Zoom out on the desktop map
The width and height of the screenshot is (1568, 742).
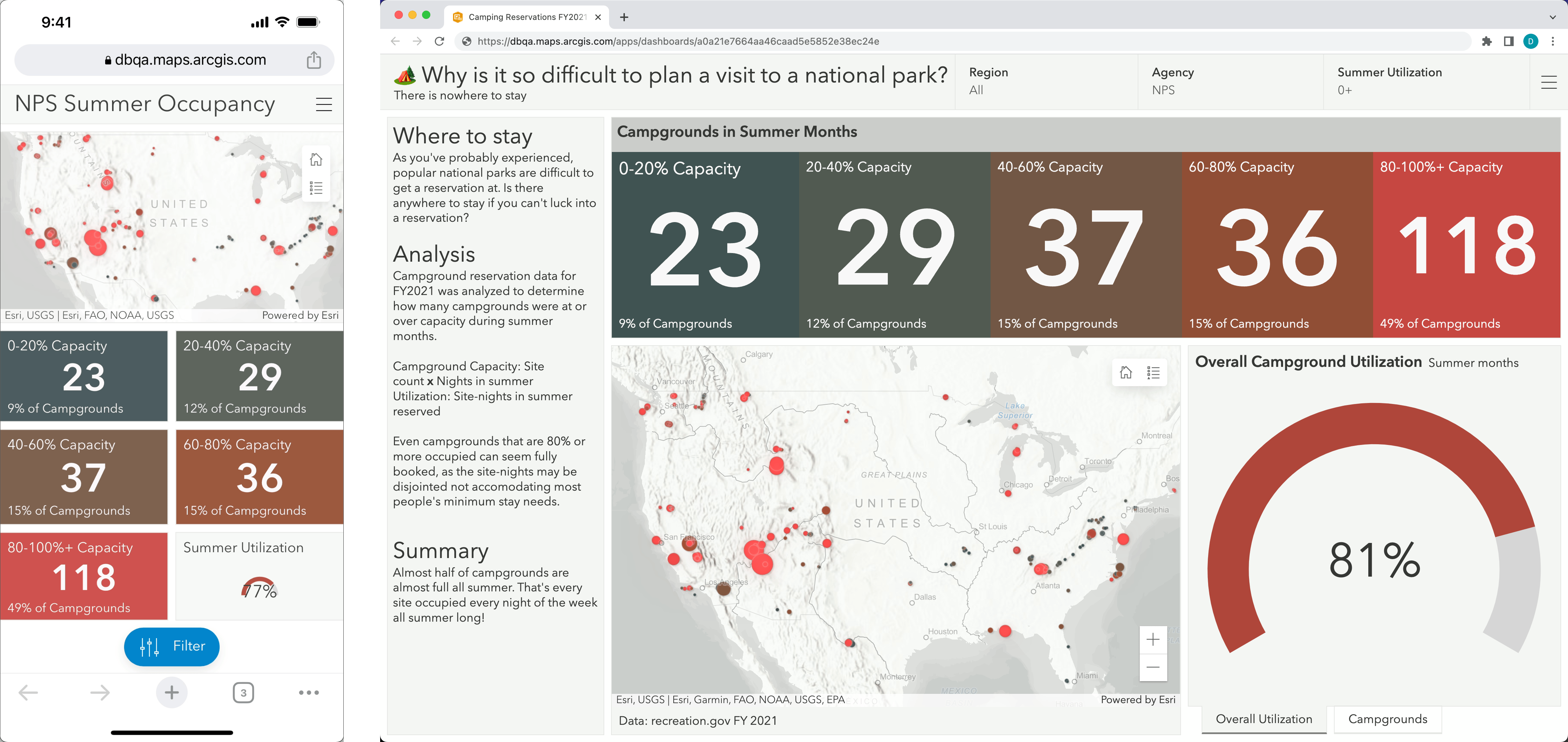click(x=1153, y=667)
